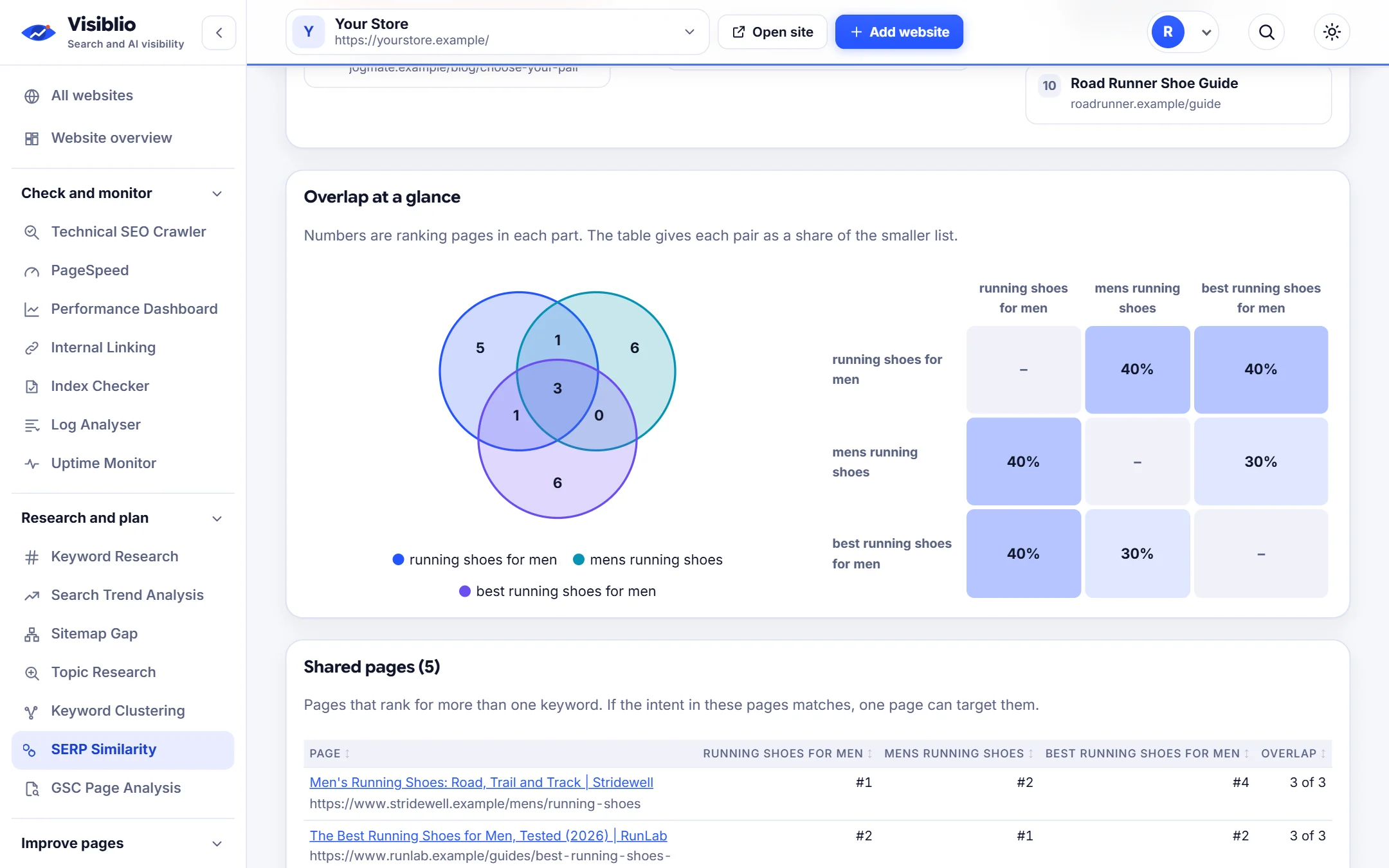Click the user avatar R
Viewport: 1389px width, 868px height.
pos(1167,32)
